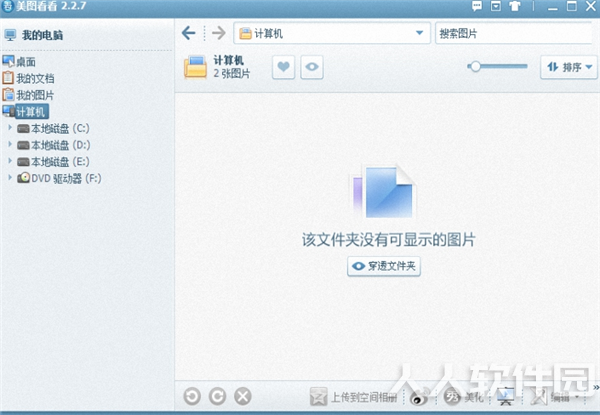Open 我的文档 in the folder tree
The width and height of the screenshot is (600, 415).
[28, 78]
